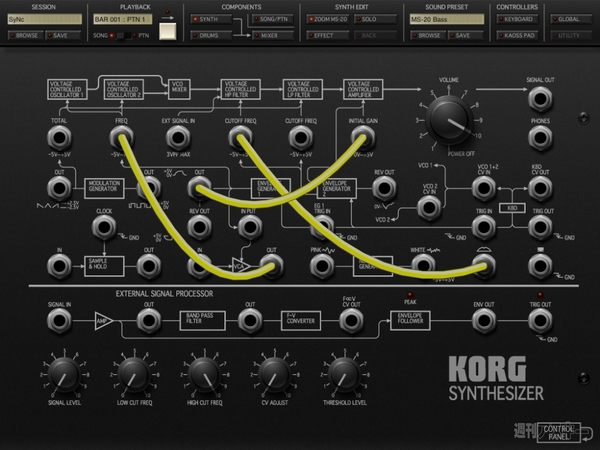Image resolution: width=600 pixels, height=450 pixels.
Task: Click the PINK noise jack
Action: (x=322, y=266)
